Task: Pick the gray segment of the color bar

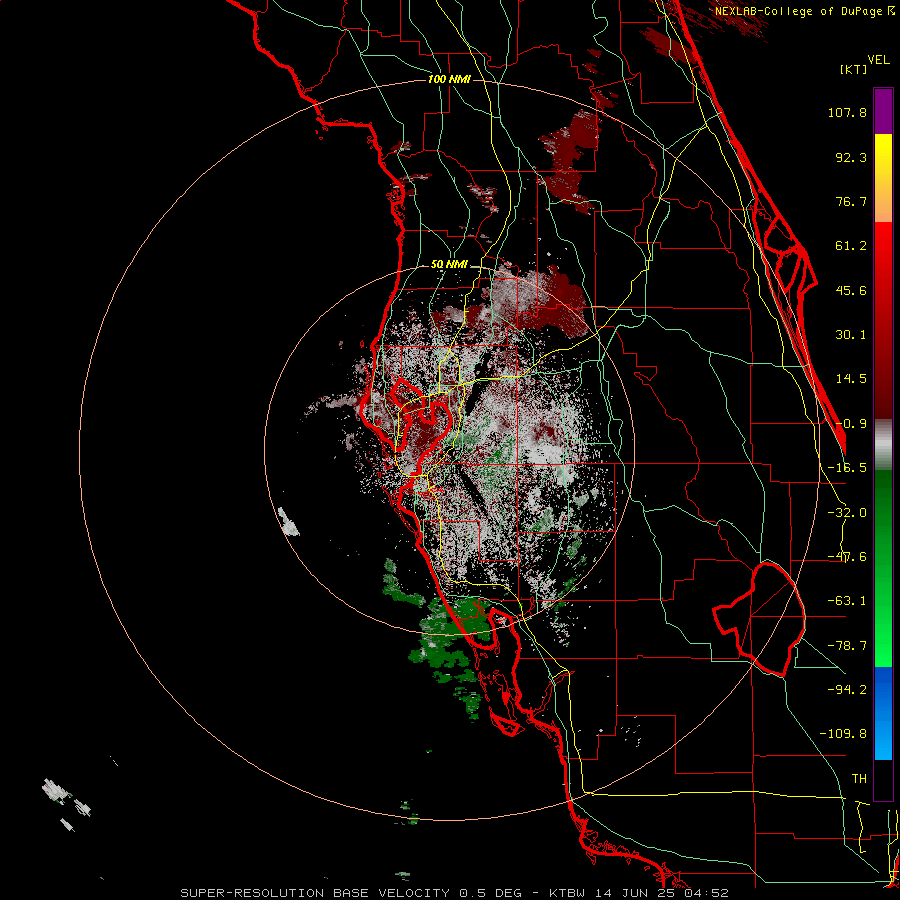Action: coord(883,445)
